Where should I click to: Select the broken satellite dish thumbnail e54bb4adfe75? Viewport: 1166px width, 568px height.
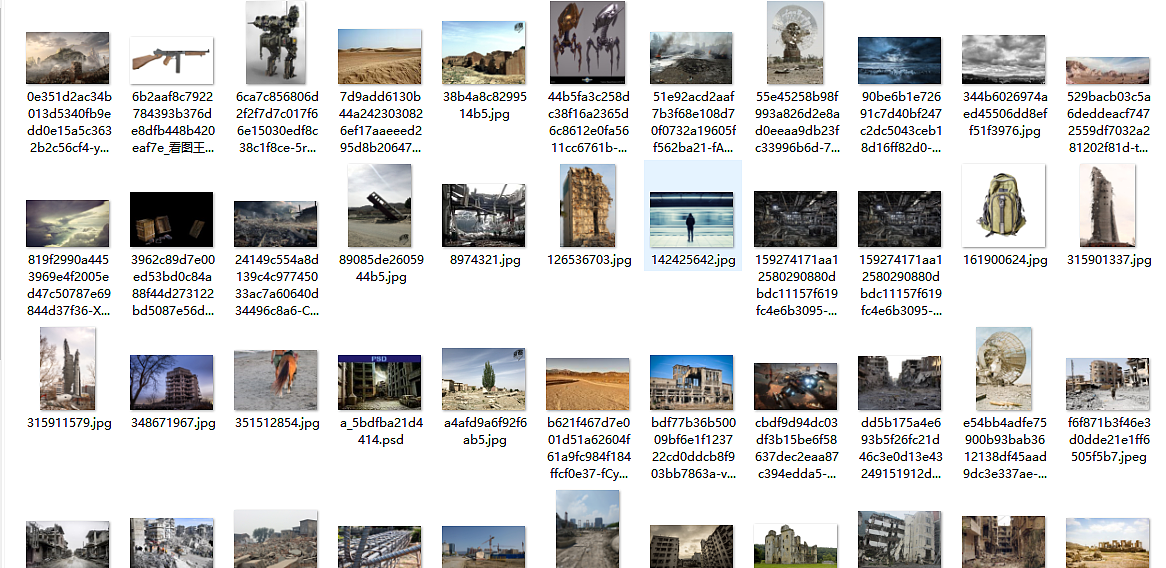(1003, 368)
